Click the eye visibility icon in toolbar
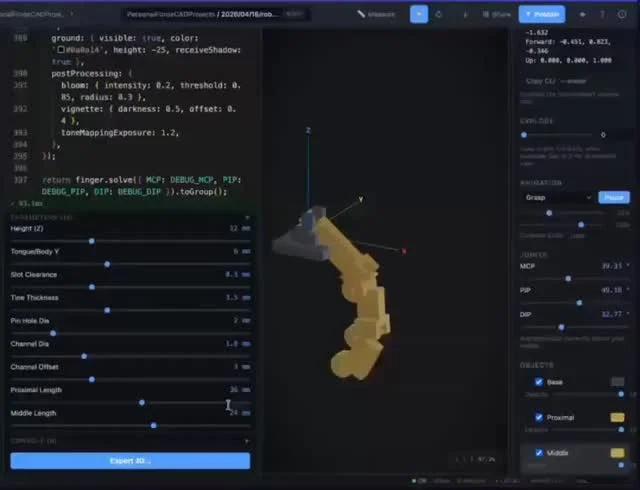Screen dimensions: 640x490 coord(582,14)
